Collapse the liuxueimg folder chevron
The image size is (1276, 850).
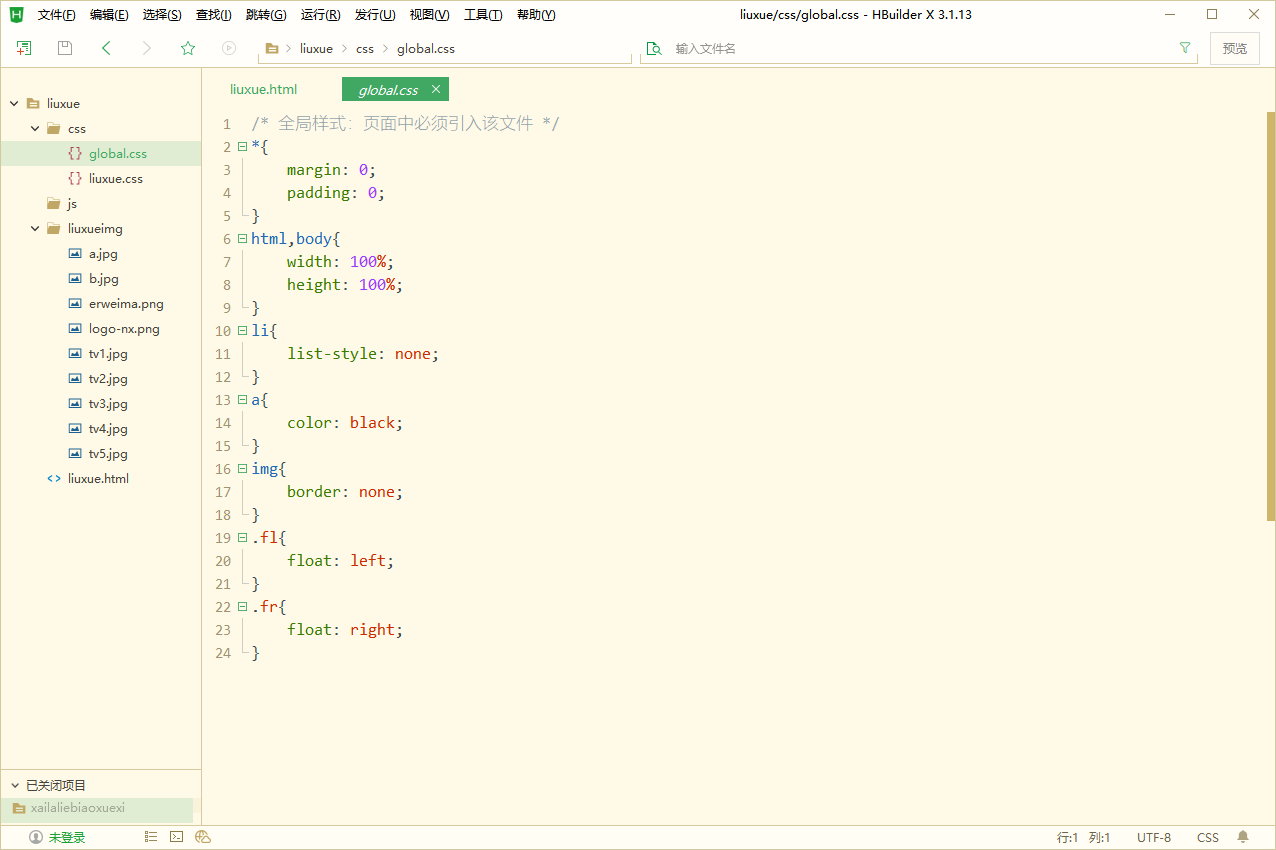tap(35, 229)
